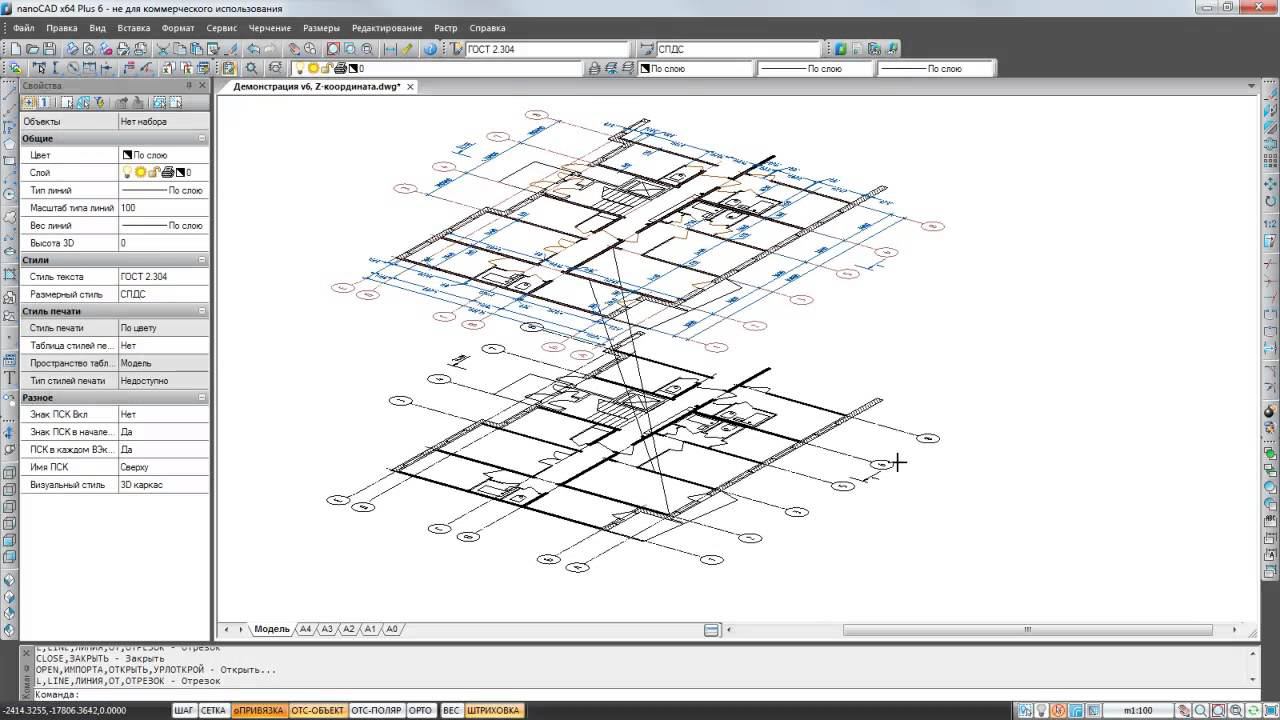Click the magnifier icon in second toolbar row
Viewport: 1280px width, 720px height.
[251, 69]
